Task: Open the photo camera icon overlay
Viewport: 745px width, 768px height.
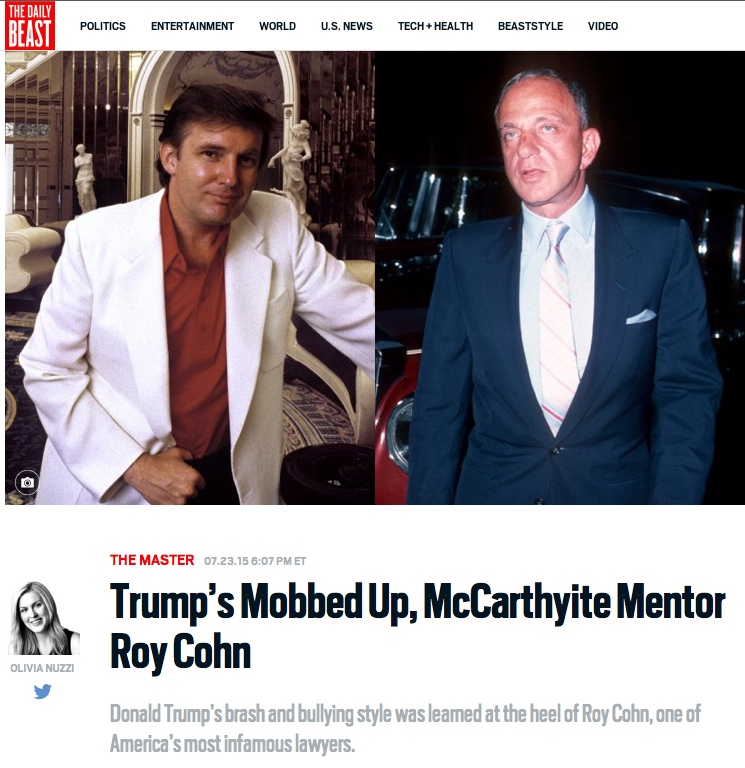Action: pos(27,482)
